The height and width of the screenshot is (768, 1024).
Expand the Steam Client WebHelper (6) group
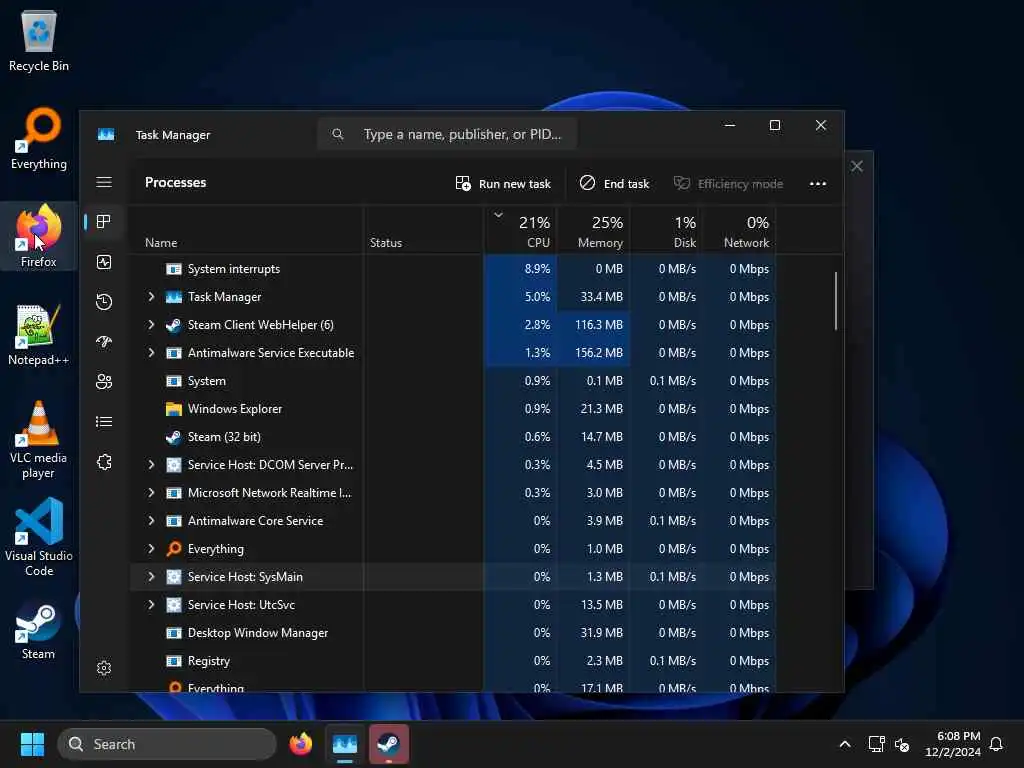(x=152, y=325)
